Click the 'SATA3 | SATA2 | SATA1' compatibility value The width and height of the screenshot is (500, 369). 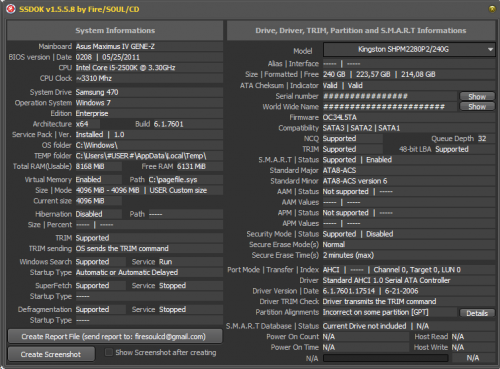[x=361, y=128]
